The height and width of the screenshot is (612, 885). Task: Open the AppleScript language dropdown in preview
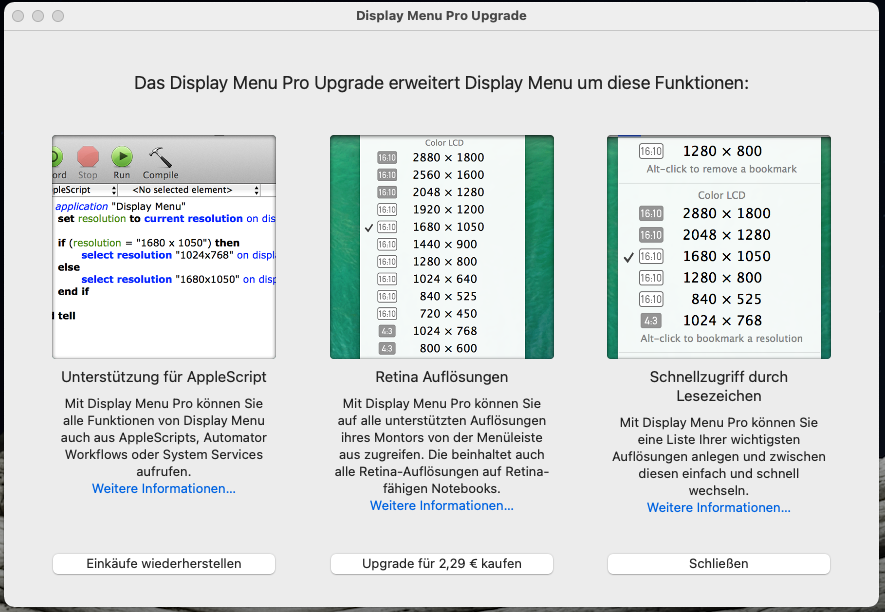pos(84,190)
